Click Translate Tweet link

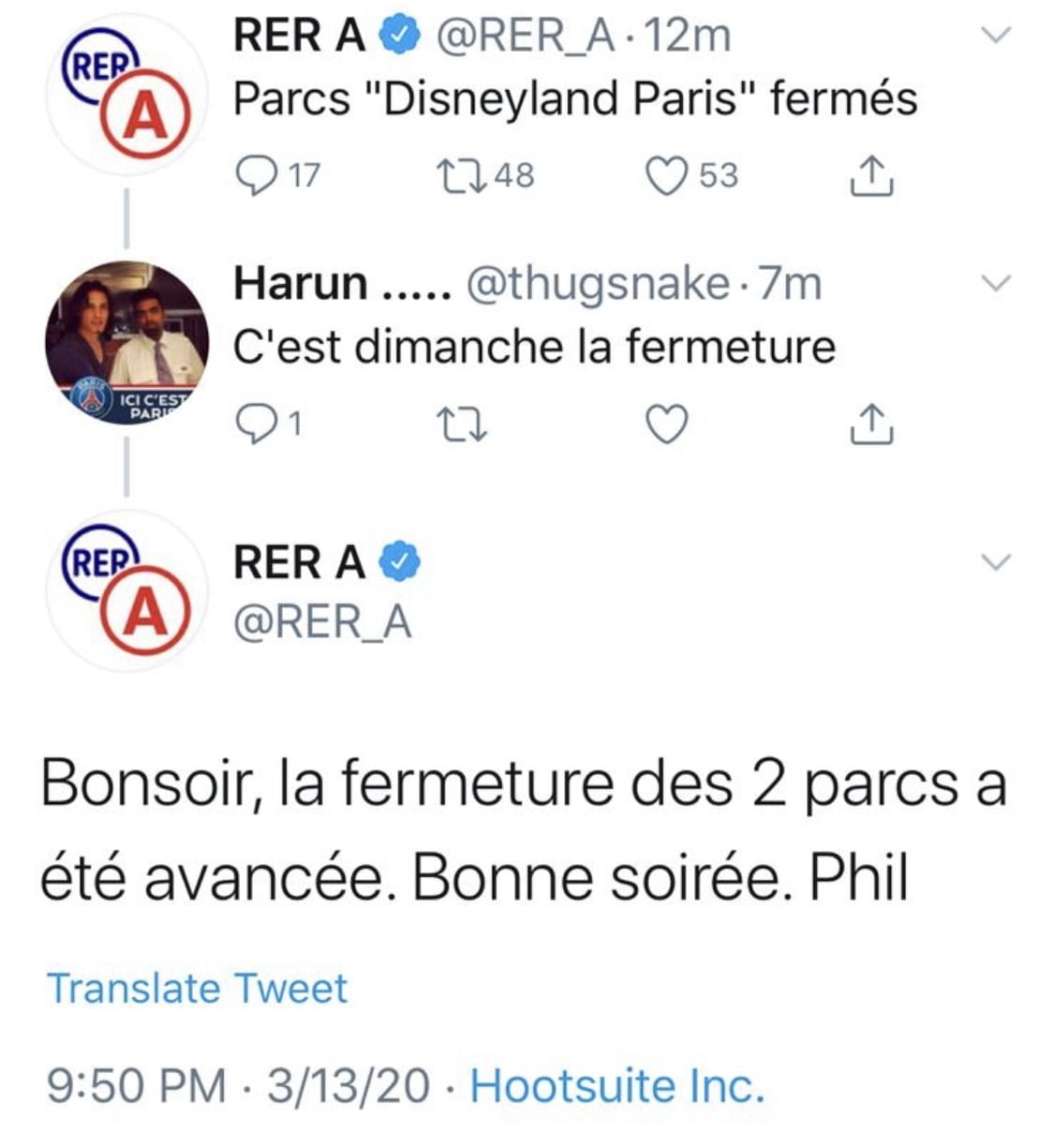tap(197, 988)
